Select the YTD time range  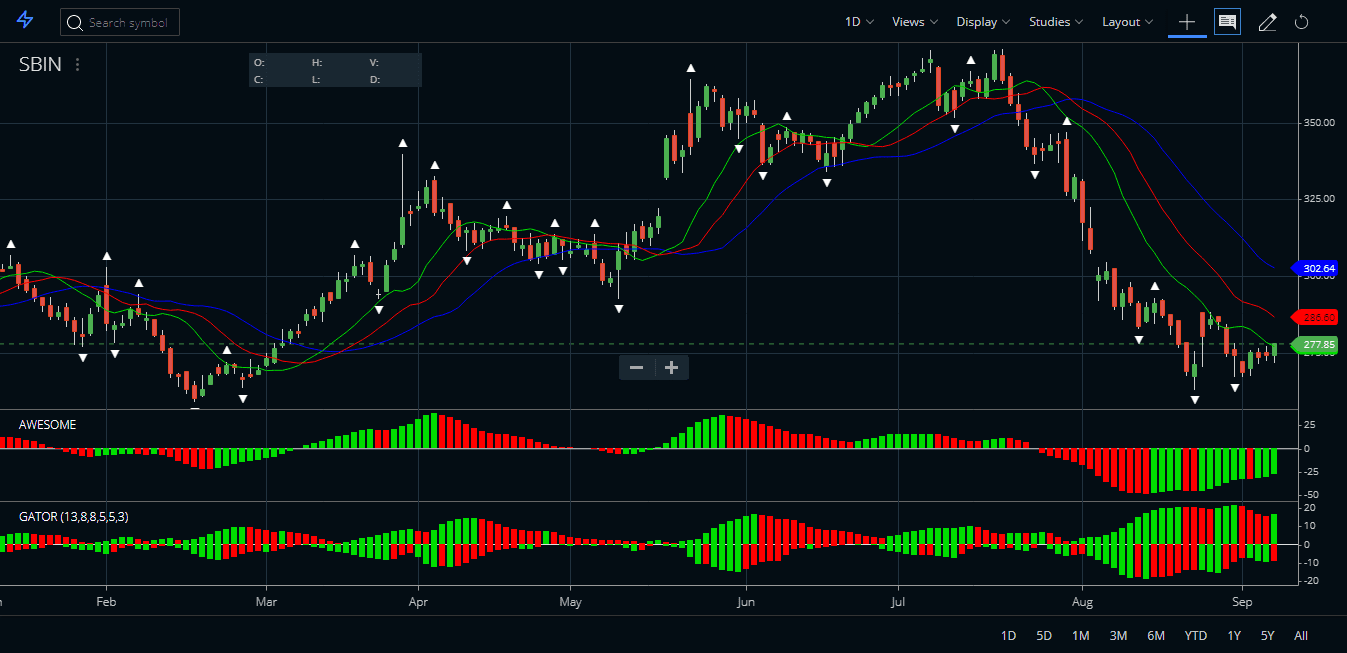1195,635
